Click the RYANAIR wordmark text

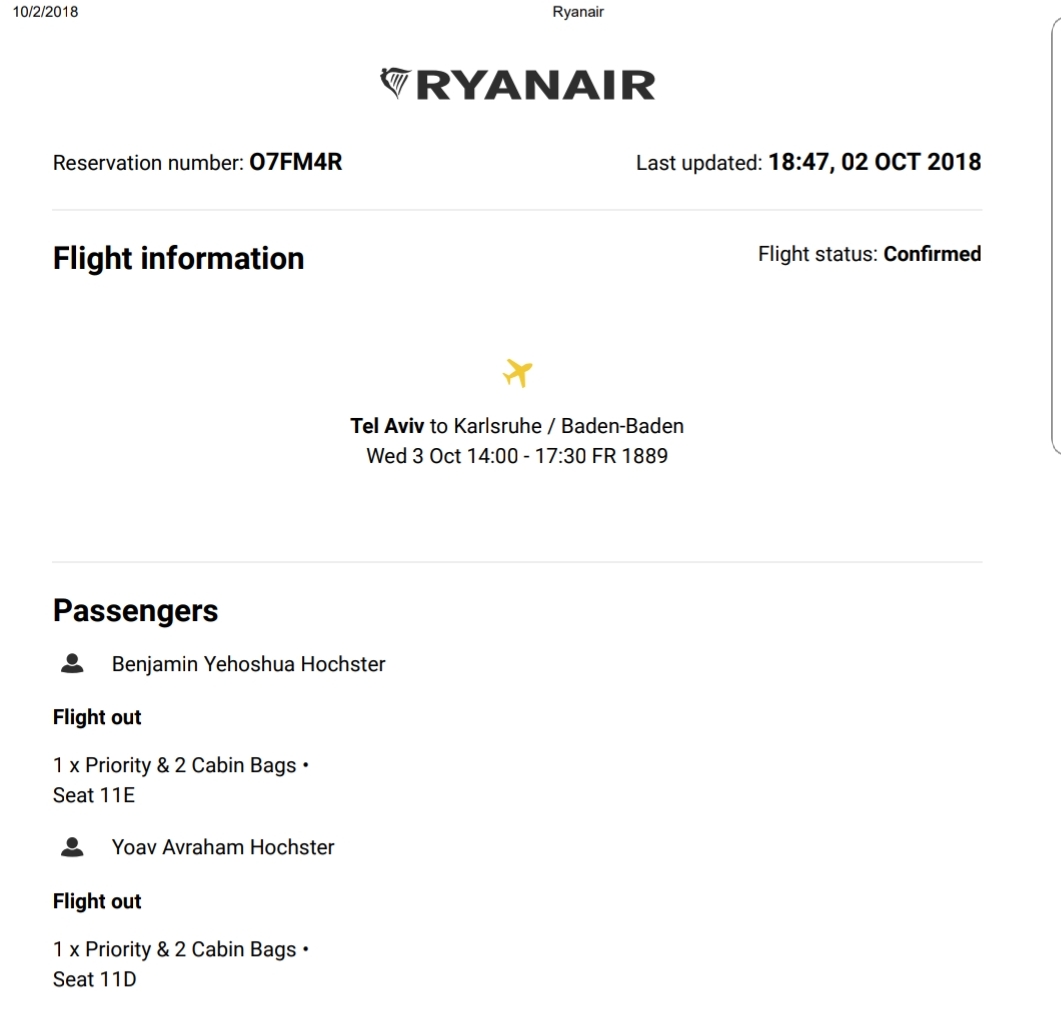pos(535,85)
